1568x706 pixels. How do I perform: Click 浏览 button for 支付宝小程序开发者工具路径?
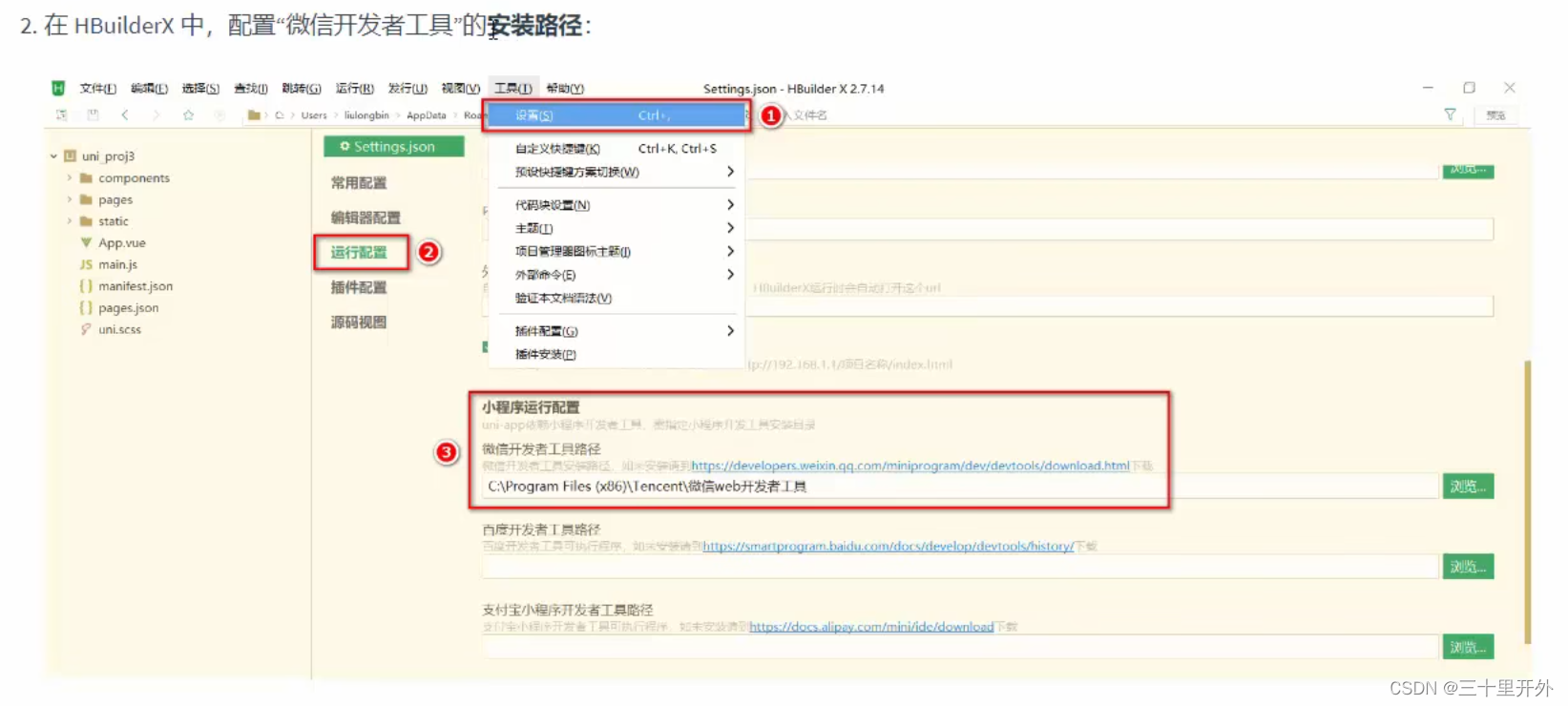click(1468, 647)
